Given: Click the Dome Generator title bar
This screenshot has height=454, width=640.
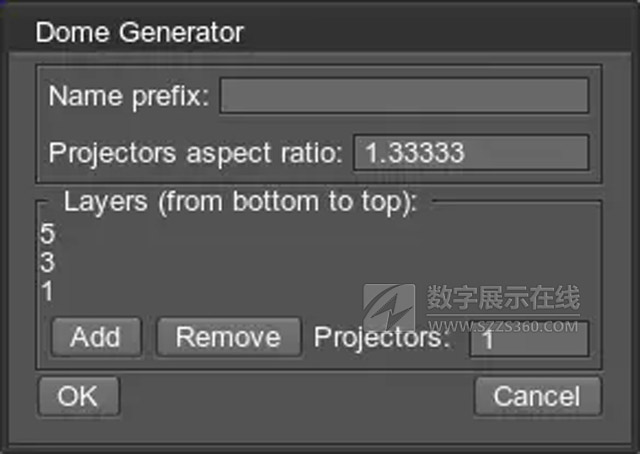Looking at the screenshot, I should click(320, 32).
